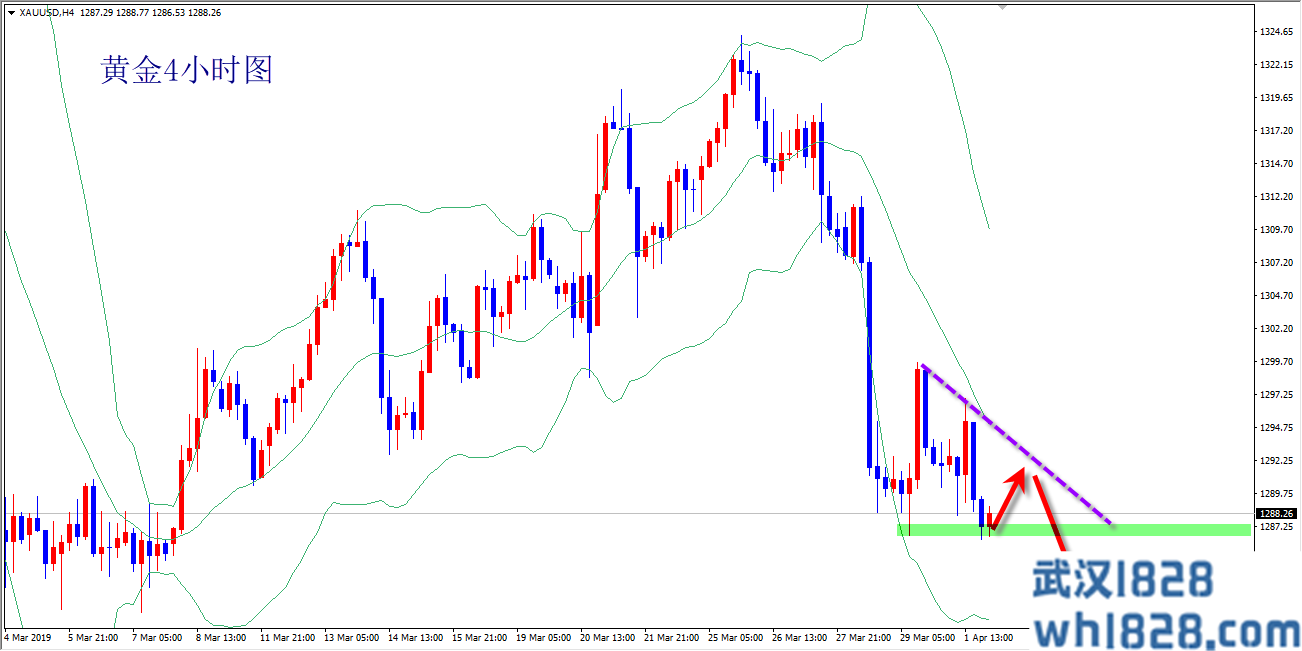Screen dimensions: 1302x651
Task: Click the 1294.75 price axis label
Action: tap(1276, 428)
